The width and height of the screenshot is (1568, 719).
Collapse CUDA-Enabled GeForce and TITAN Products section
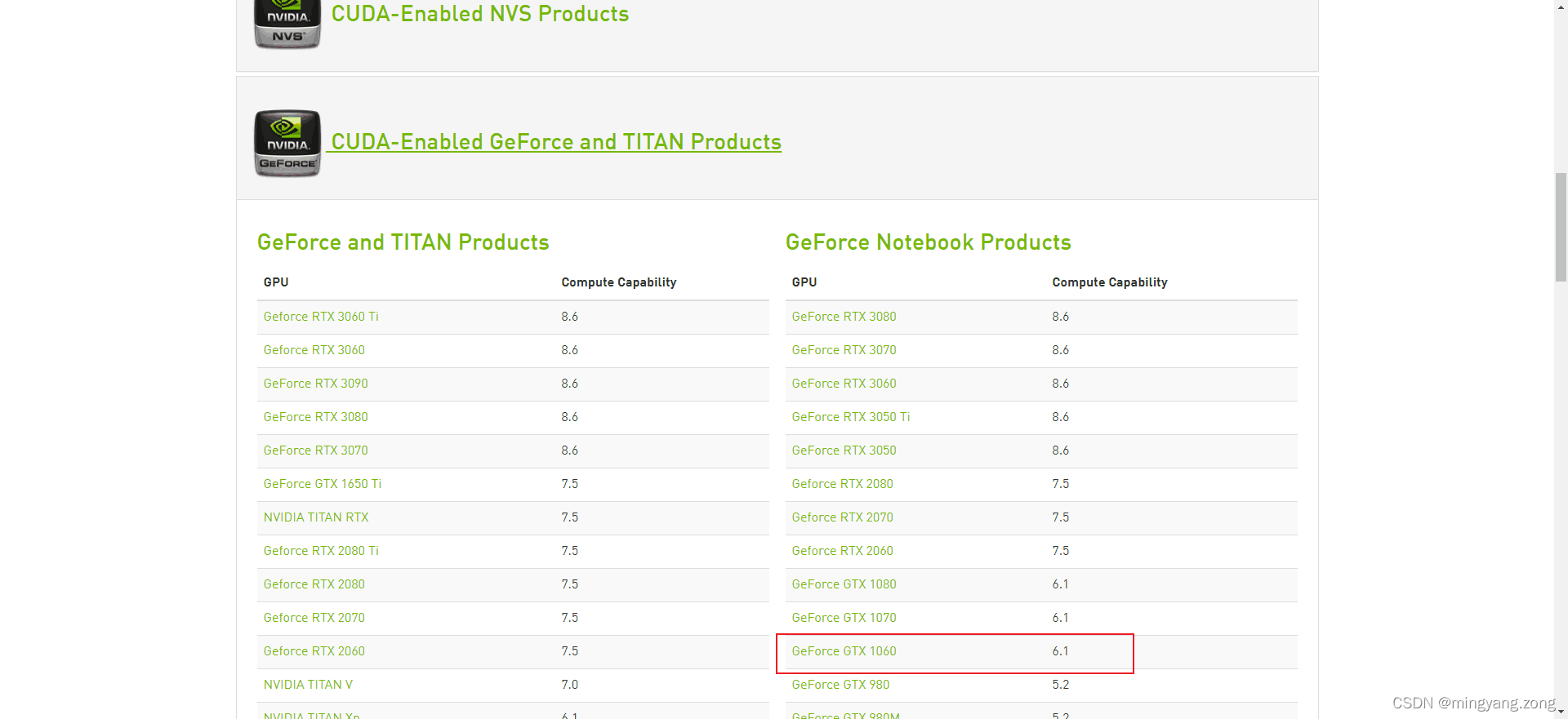pos(556,142)
